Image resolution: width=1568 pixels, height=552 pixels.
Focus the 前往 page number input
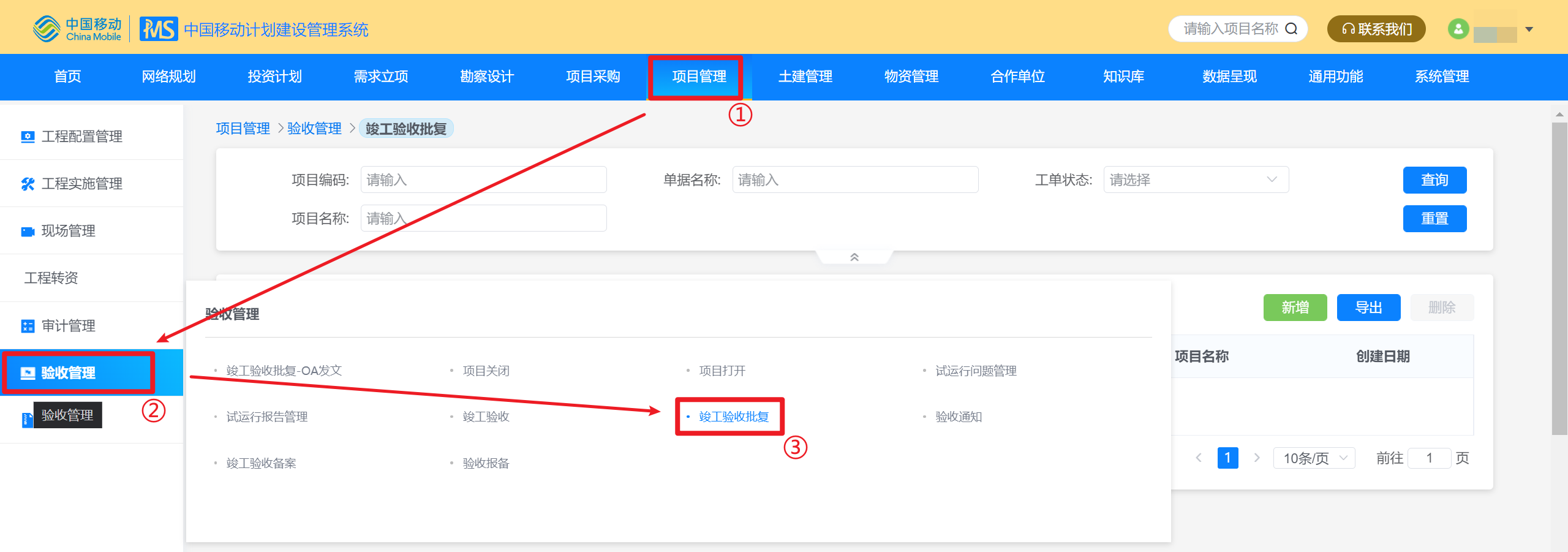pos(1429,458)
